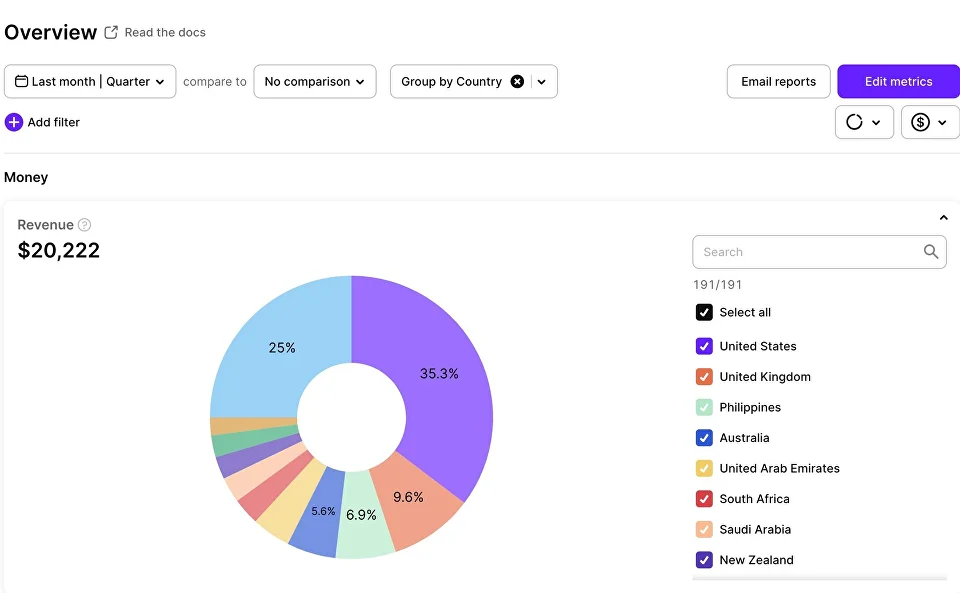Image resolution: width=960 pixels, height=593 pixels.
Task: Collapse the Revenue card with the chevron
Action: click(943, 218)
